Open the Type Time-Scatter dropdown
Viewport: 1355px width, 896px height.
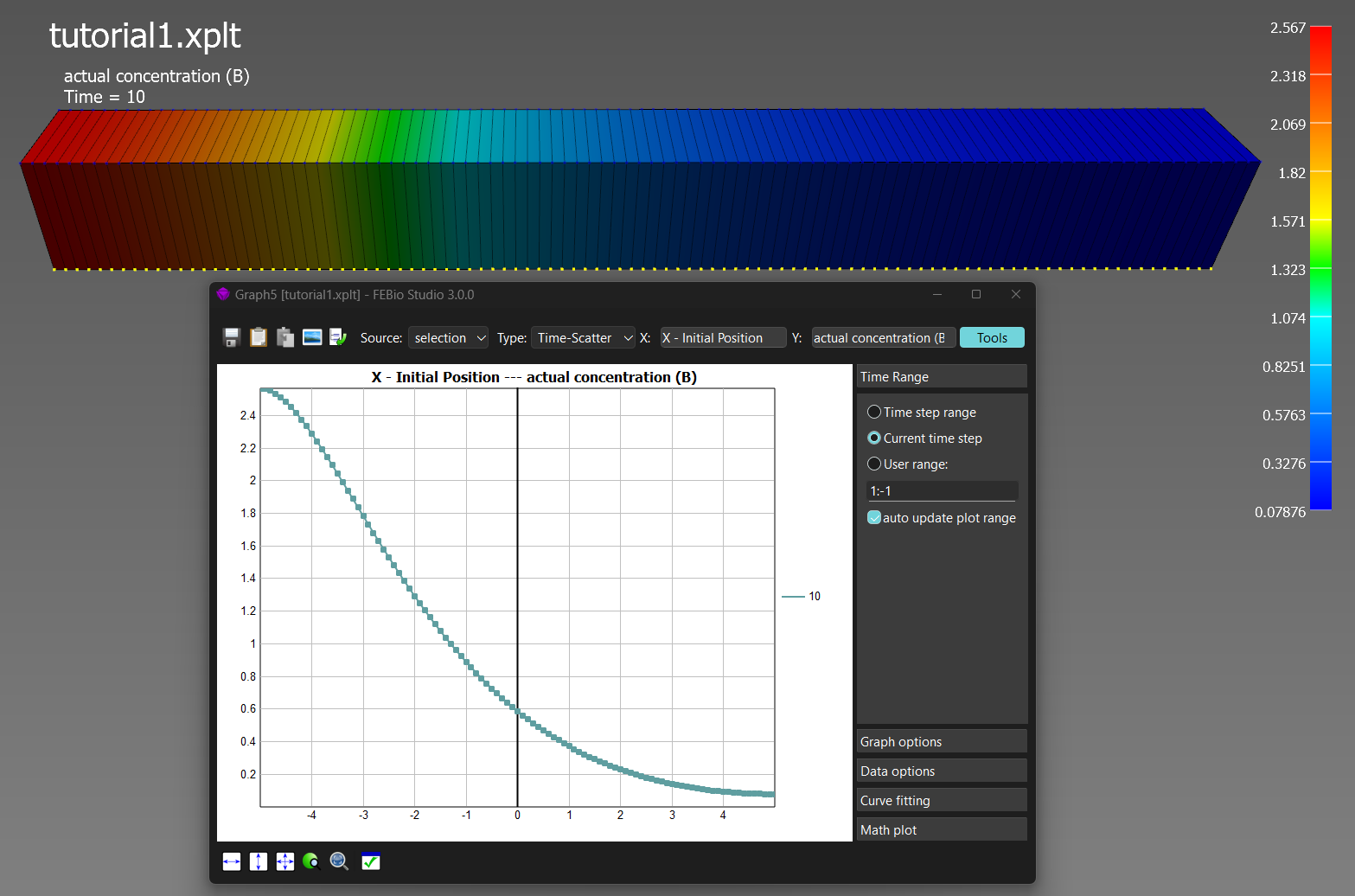click(x=584, y=338)
